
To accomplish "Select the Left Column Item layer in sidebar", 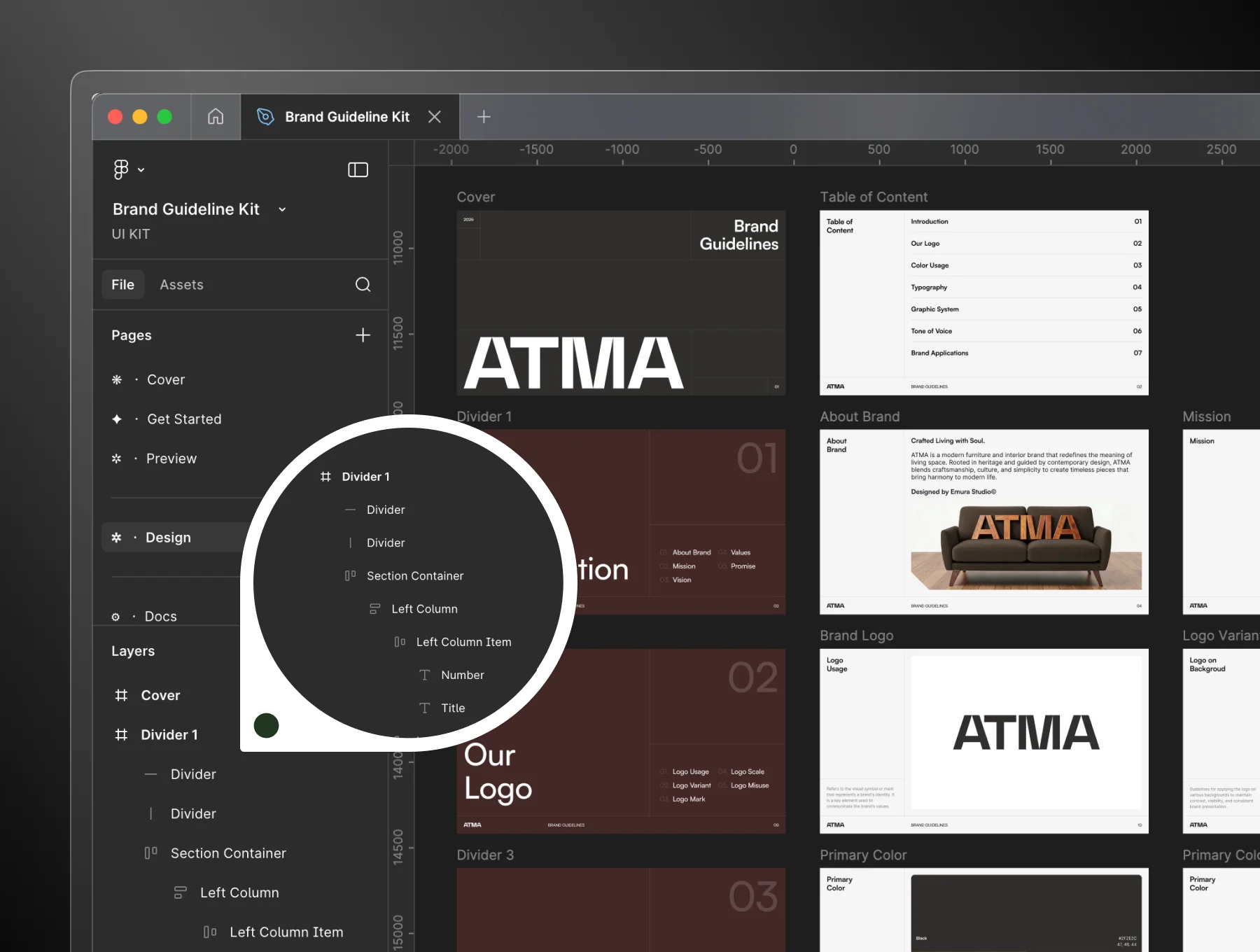I will tap(286, 932).
